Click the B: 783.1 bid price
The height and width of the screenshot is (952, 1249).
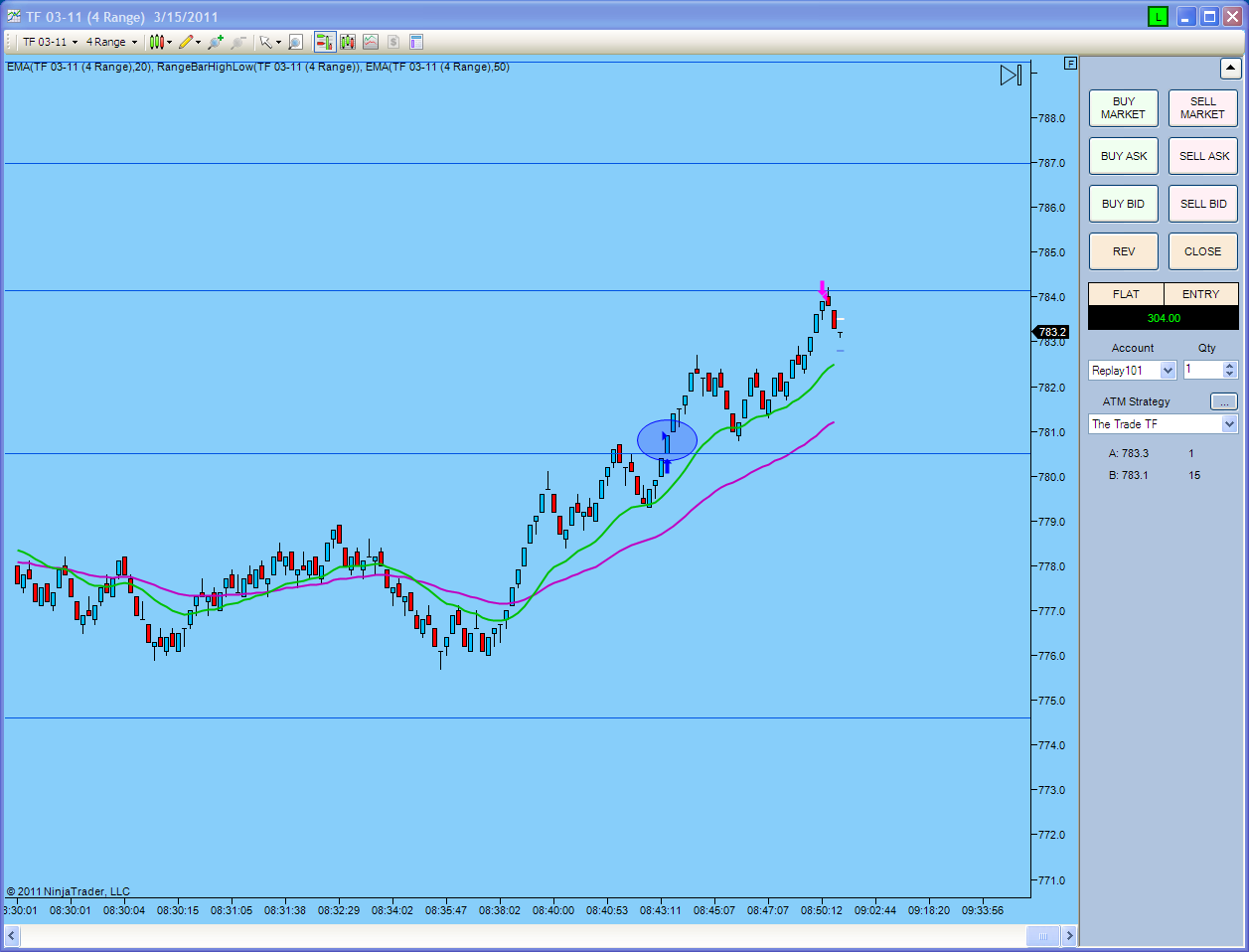(x=1129, y=475)
